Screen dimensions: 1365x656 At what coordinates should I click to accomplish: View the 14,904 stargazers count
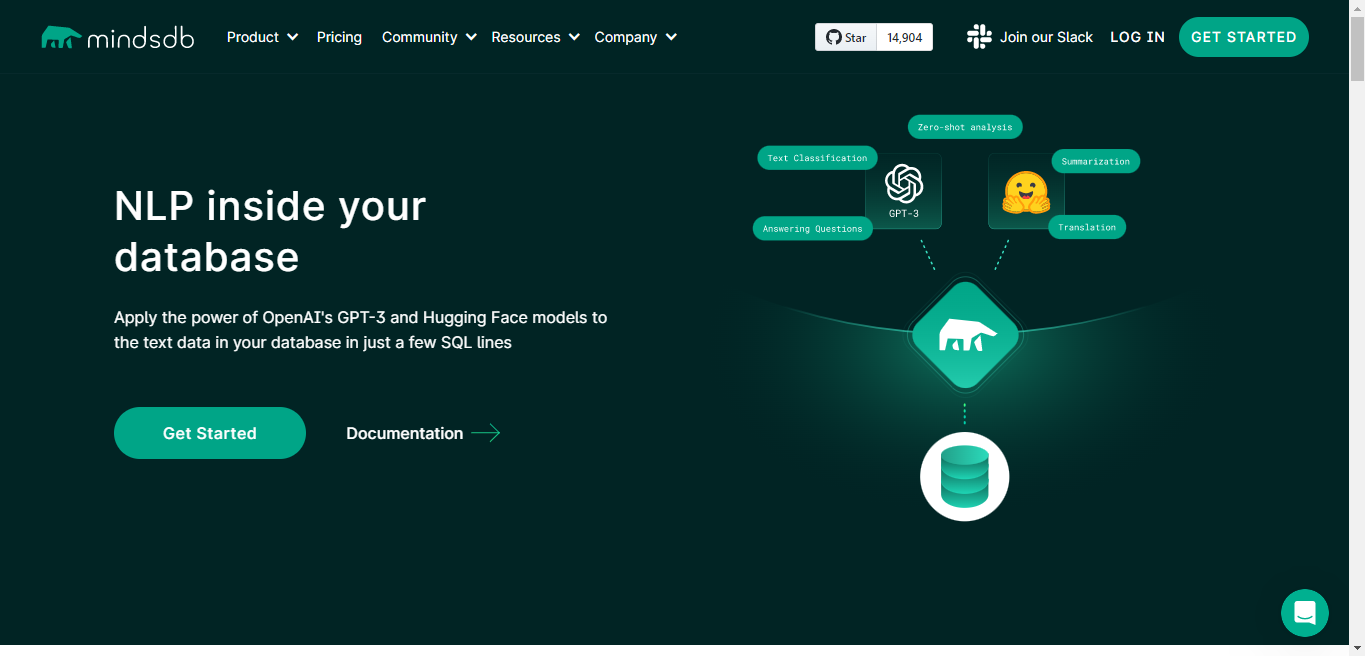coord(905,37)
